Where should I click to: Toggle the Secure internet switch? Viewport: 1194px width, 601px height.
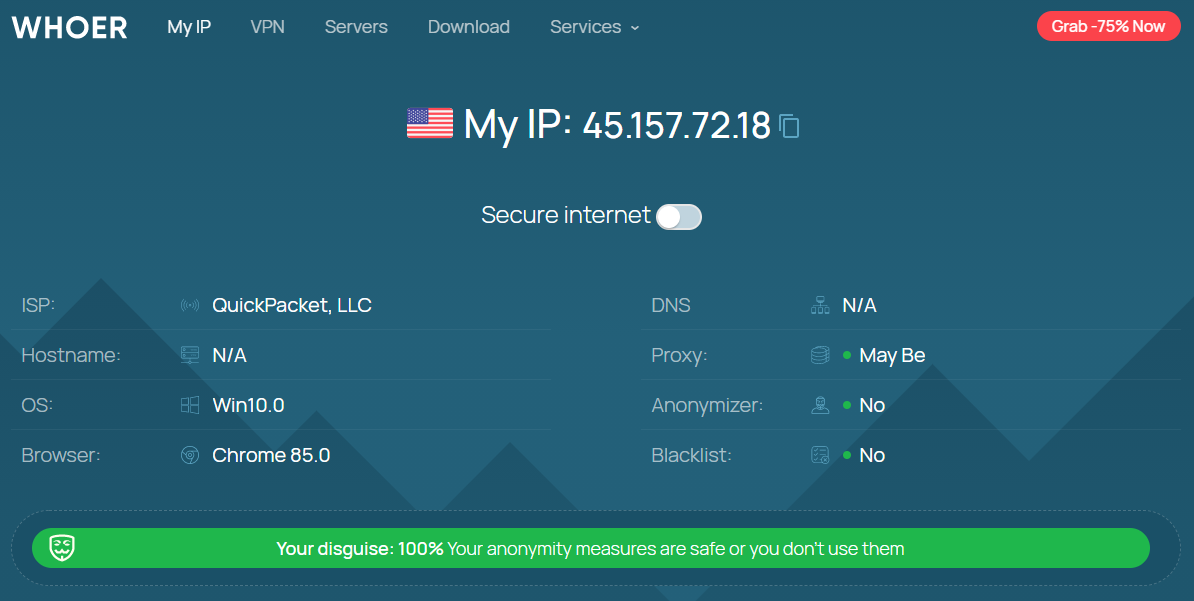tap(678, 216)
